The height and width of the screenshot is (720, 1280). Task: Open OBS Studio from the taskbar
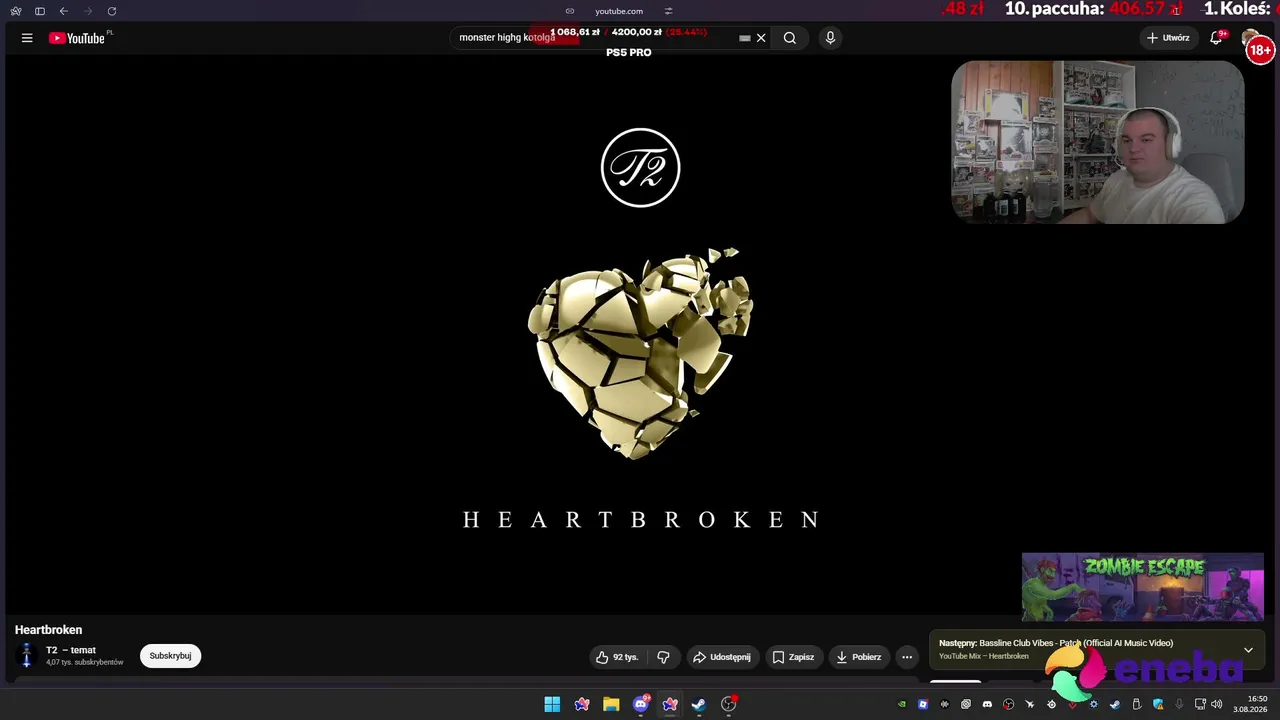pos(729,704)
